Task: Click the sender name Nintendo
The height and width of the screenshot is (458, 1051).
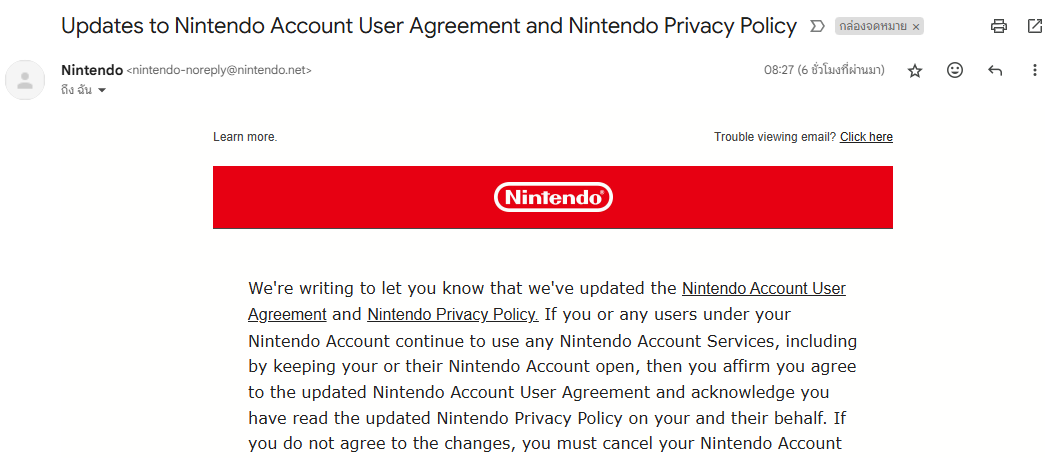Action: [x=92, y=70]
